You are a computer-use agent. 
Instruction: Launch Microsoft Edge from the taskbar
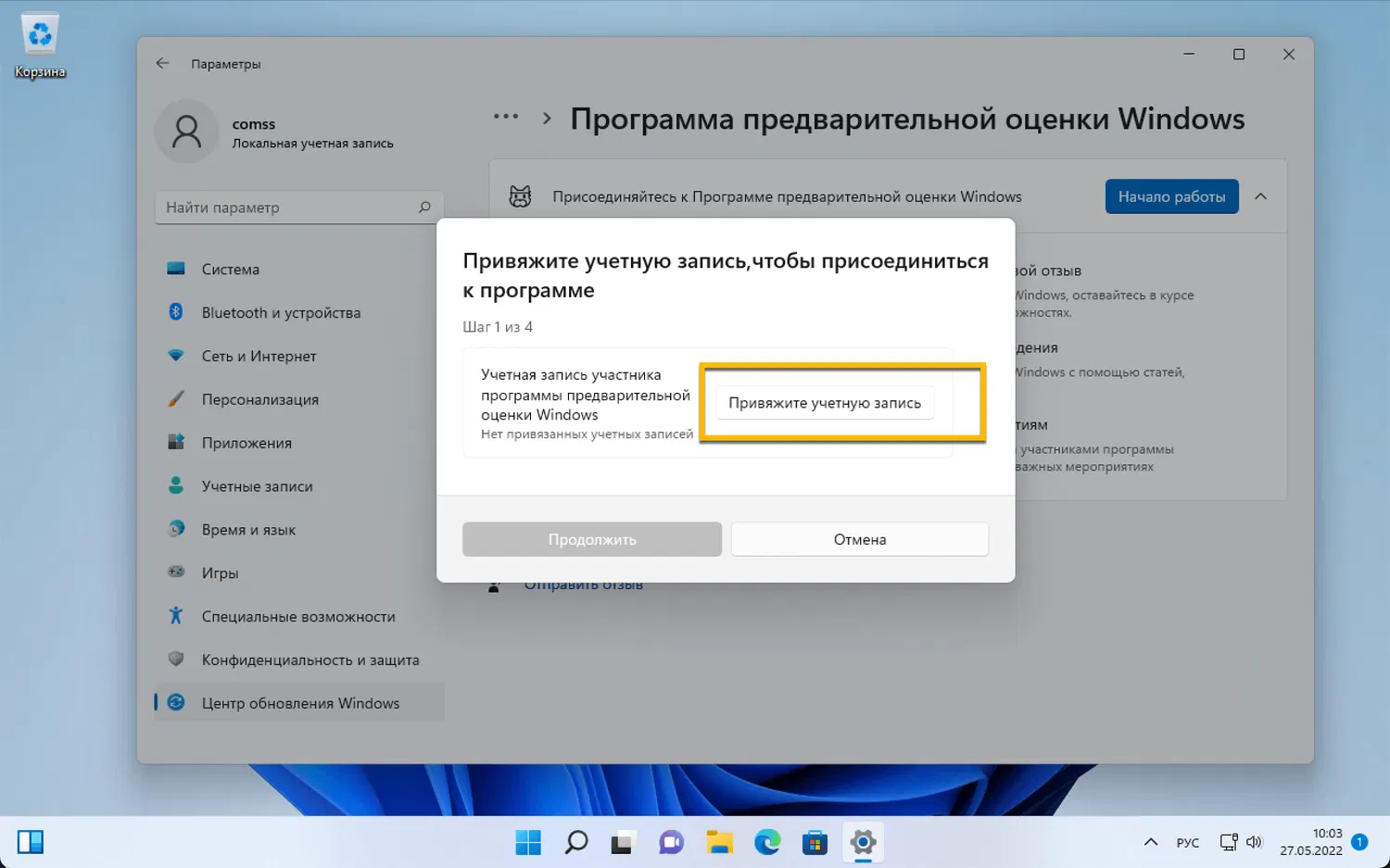click(767, 842)
